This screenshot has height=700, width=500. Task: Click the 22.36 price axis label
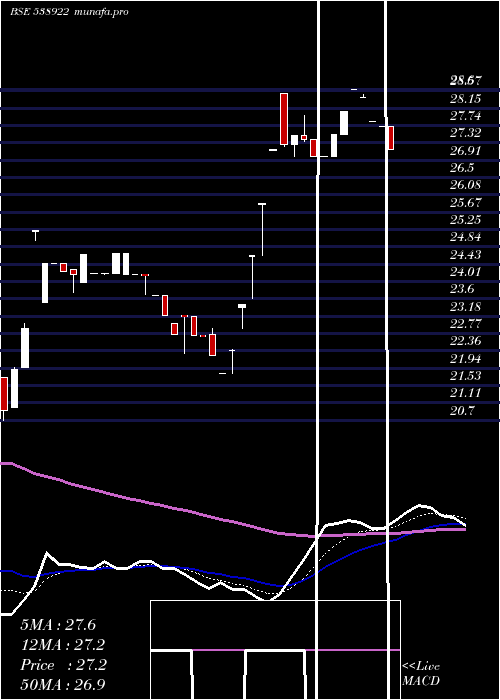coord(466,341)
